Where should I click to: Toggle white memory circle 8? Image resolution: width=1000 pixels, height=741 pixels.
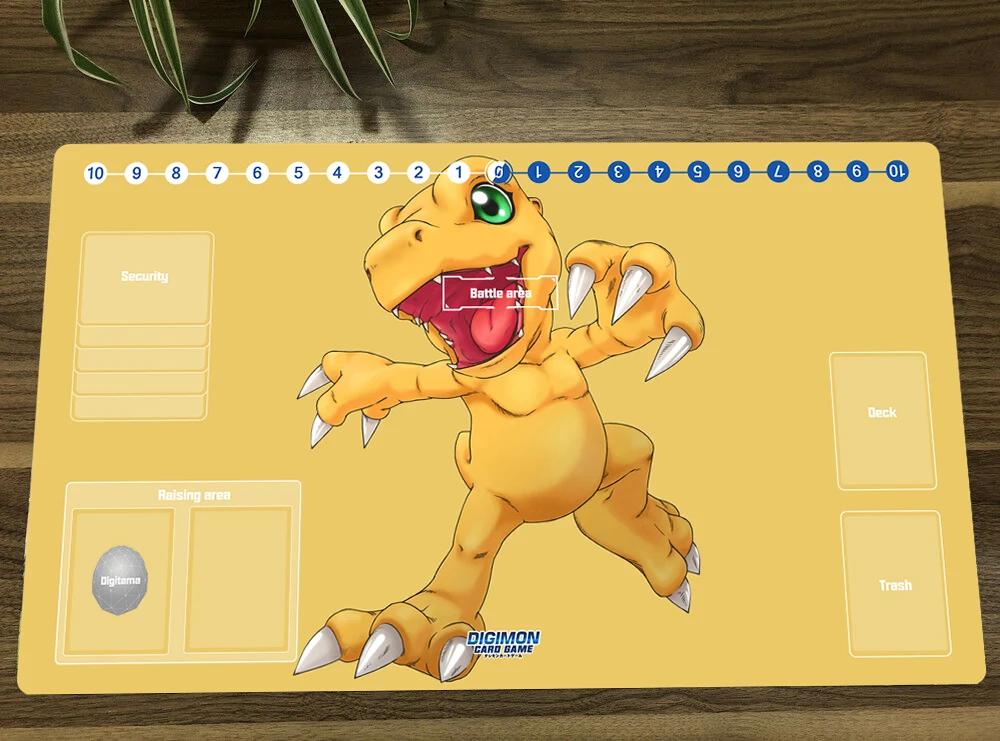click(177, 172)
